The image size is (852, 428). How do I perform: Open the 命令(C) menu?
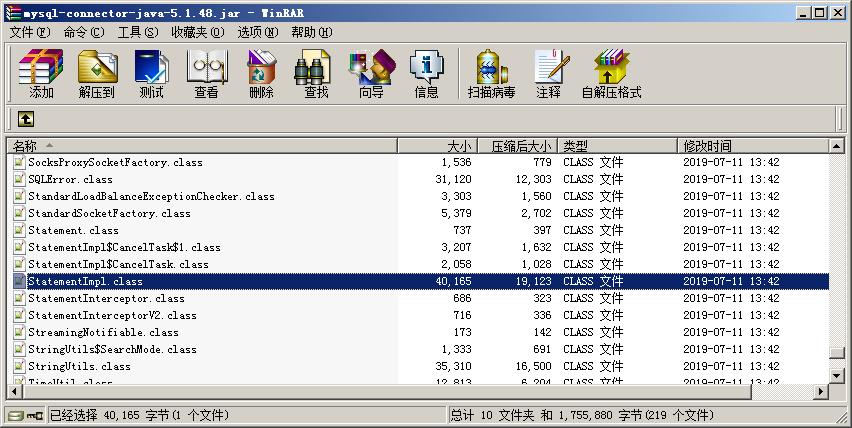click(84, 33)
